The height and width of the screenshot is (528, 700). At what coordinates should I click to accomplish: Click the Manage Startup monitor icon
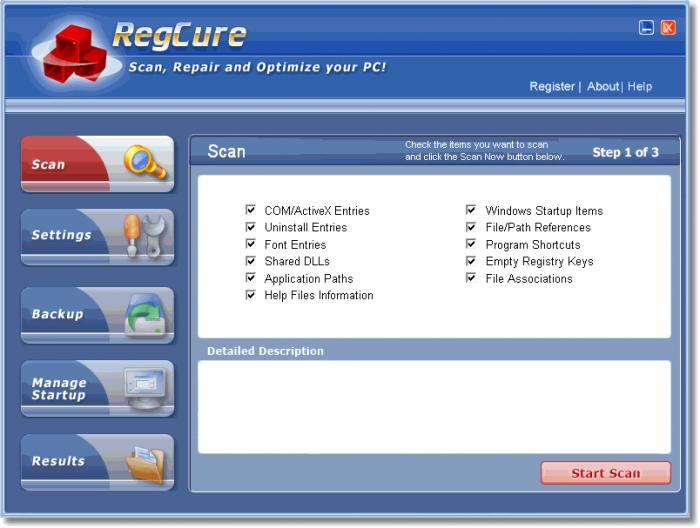(x=146, y=388)
